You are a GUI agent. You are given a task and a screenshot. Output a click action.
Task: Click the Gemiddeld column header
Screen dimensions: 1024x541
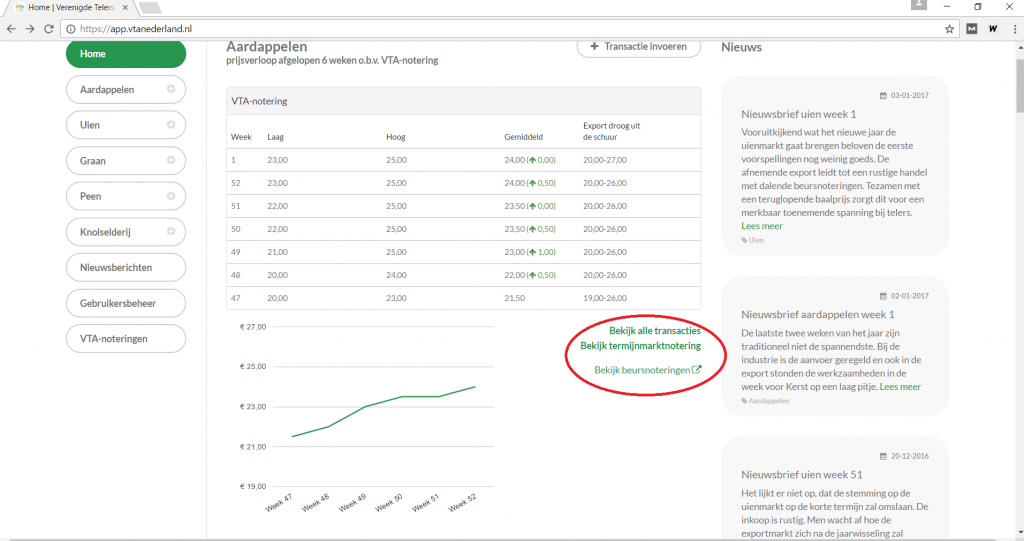pos(523,137)
